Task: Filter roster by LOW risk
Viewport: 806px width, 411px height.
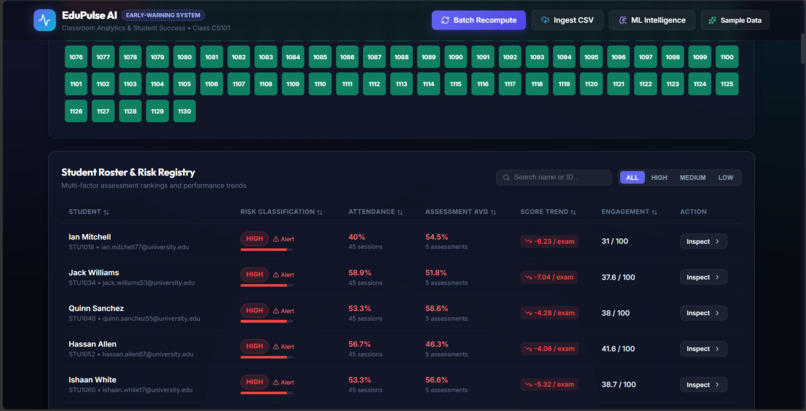Action: point(726,177)
